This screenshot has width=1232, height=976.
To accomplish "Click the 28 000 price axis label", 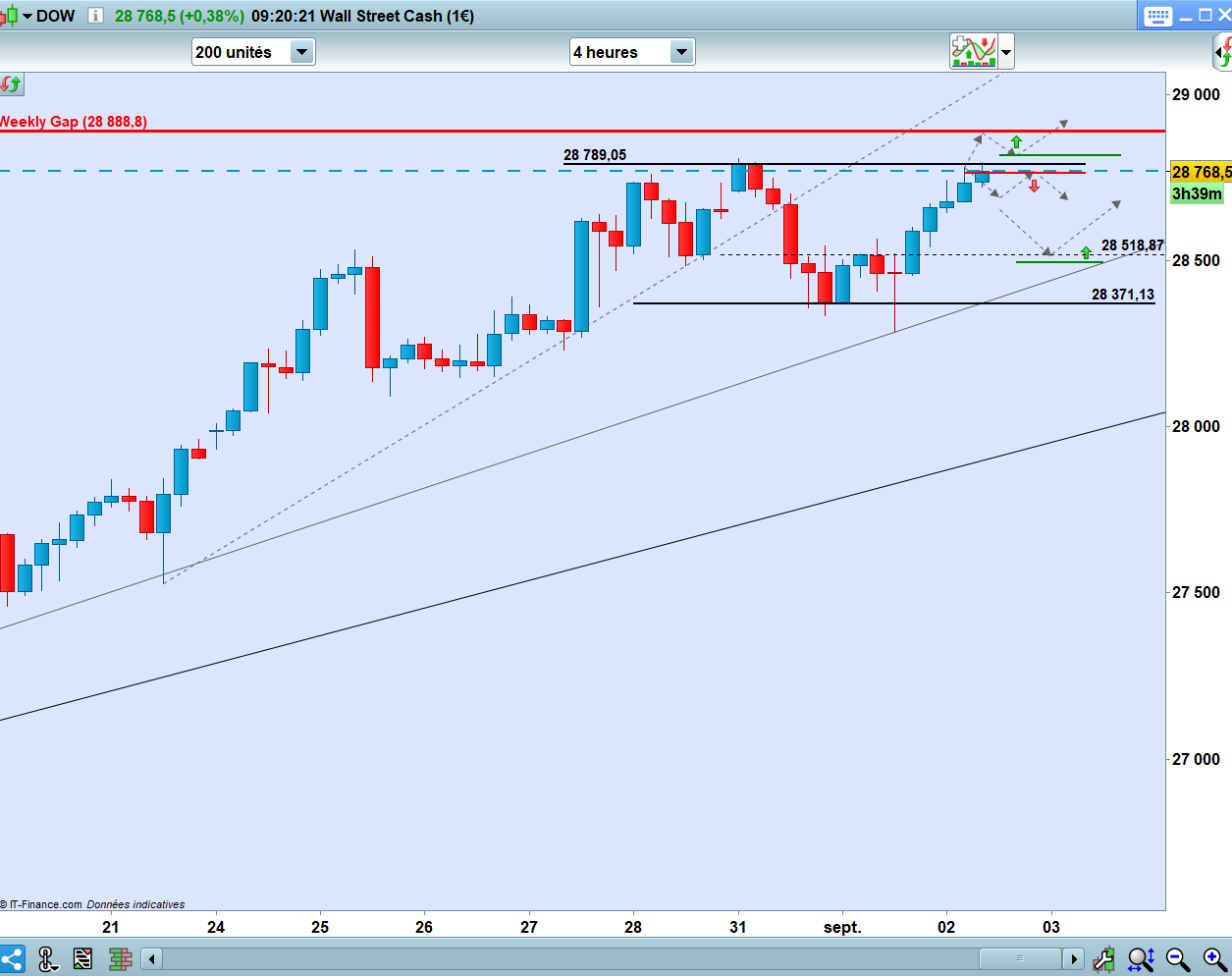I will 1197,426.
